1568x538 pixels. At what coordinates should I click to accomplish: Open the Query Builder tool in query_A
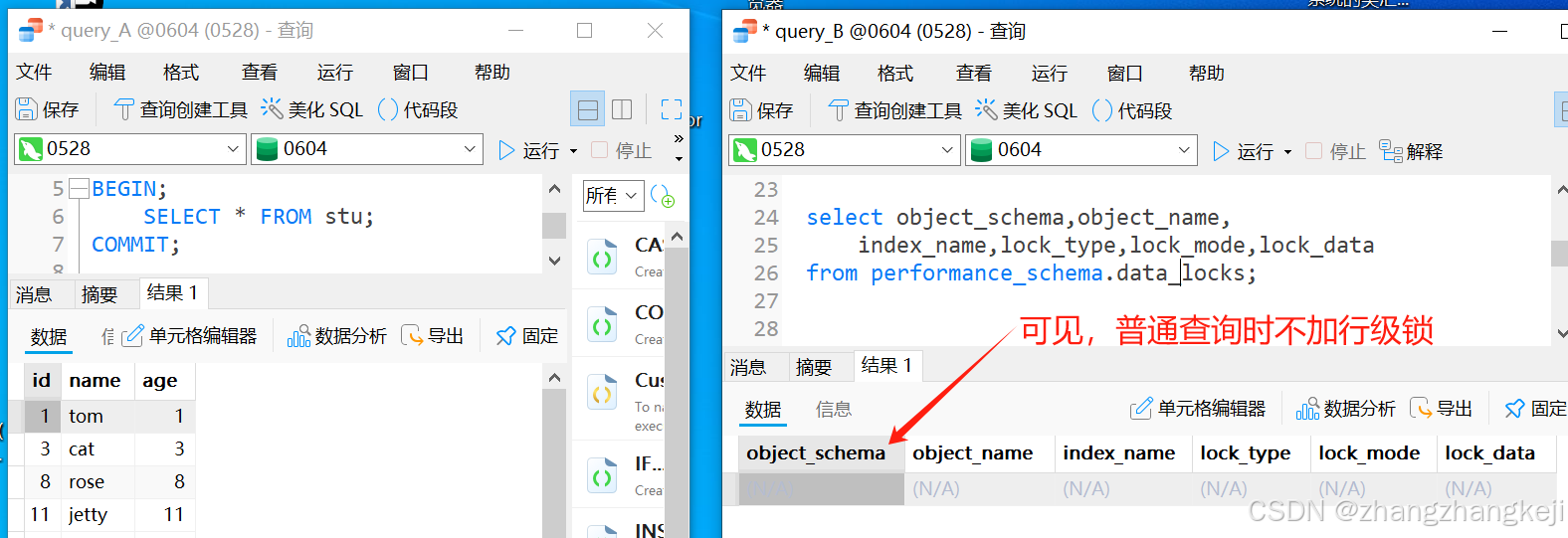point(180,109)
